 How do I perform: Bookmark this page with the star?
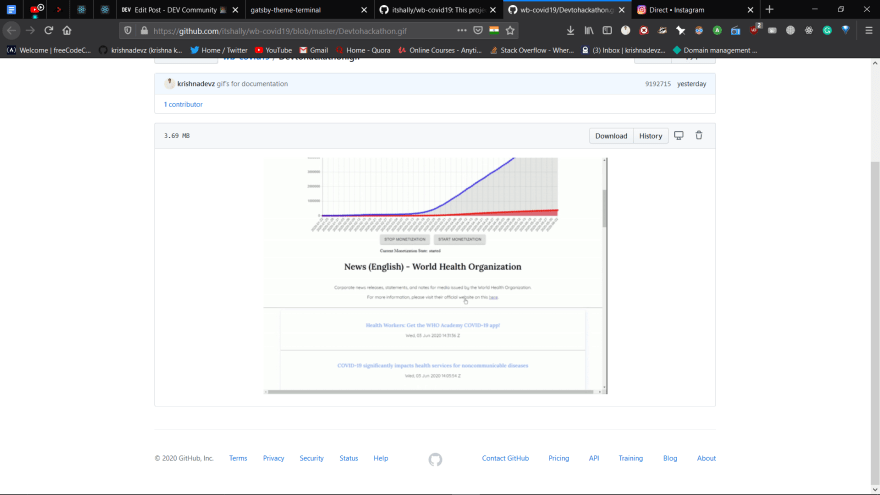click(x=510, y=30)
